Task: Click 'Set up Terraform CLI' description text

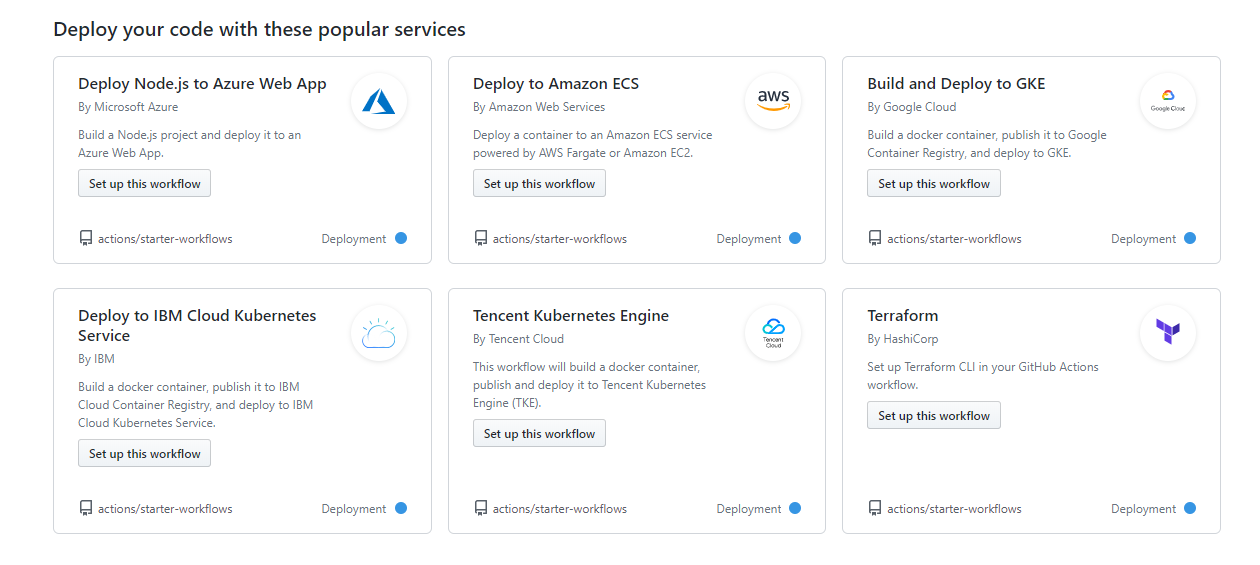Action: point(983,376)
